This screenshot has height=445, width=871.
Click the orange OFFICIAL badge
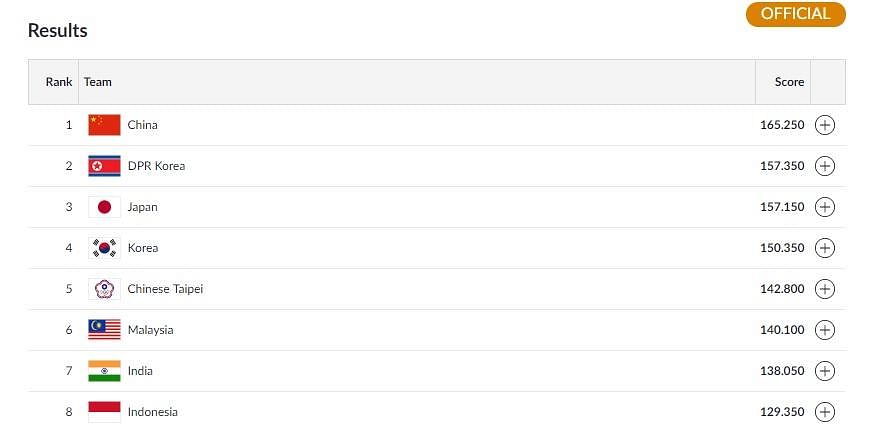tap(795, 14)
